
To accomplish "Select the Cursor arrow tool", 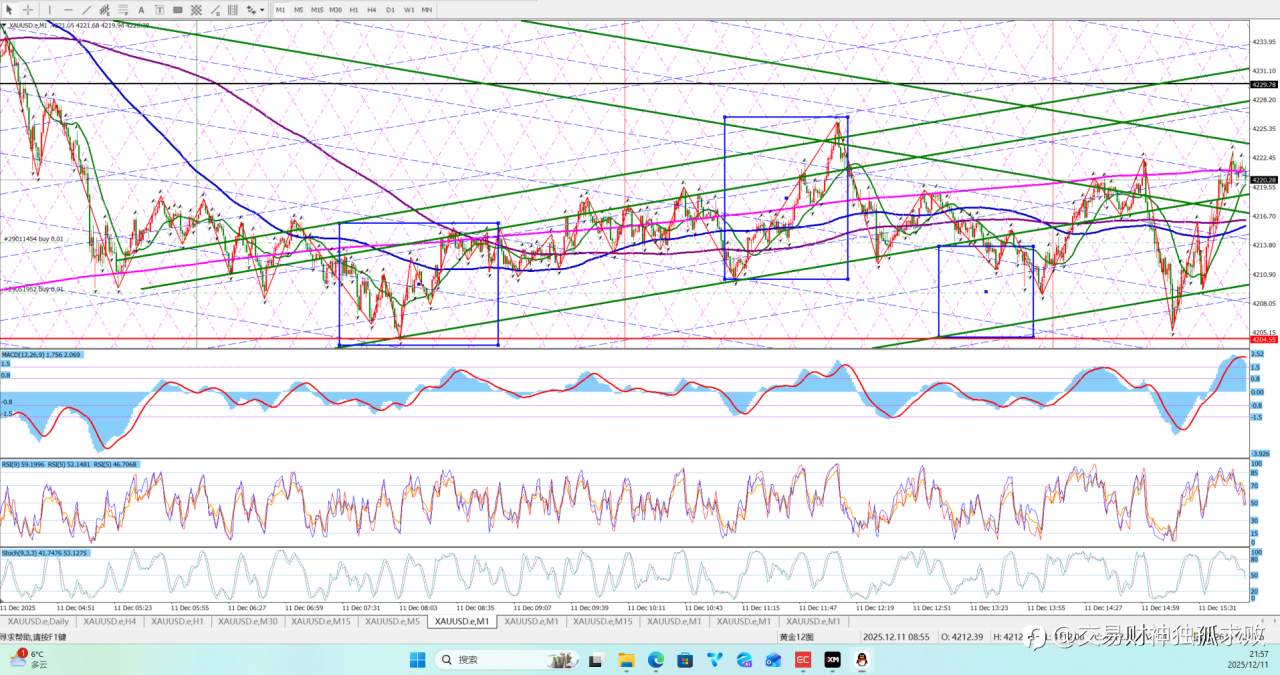I will tap(10, 9).
